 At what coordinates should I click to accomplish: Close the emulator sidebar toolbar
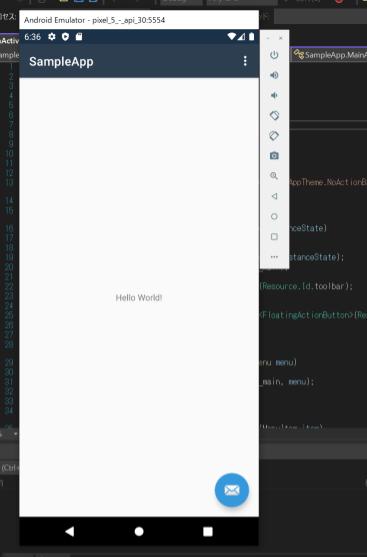pyautogui.click(x=281, y=38)
